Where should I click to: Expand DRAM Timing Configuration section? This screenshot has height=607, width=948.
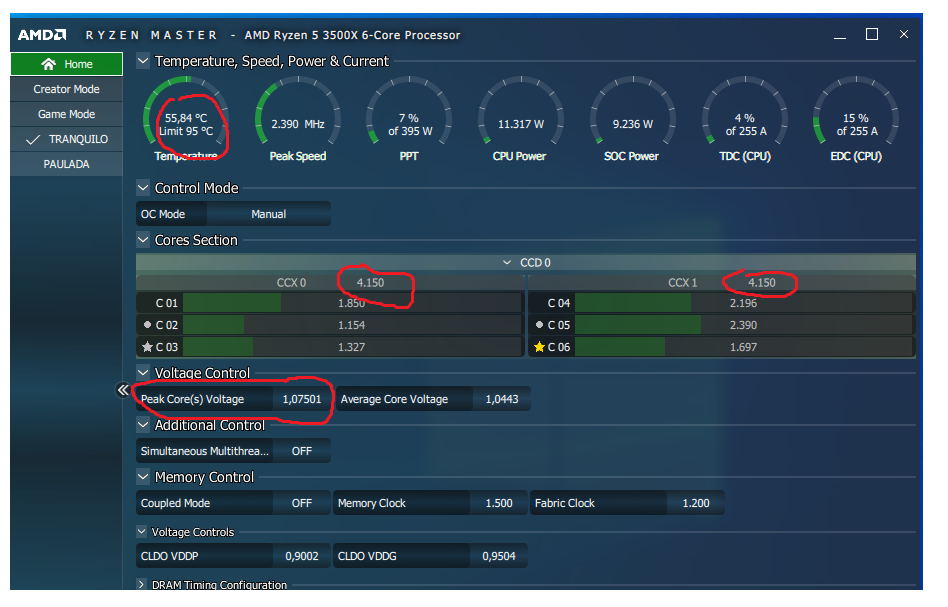click(141, 585)
